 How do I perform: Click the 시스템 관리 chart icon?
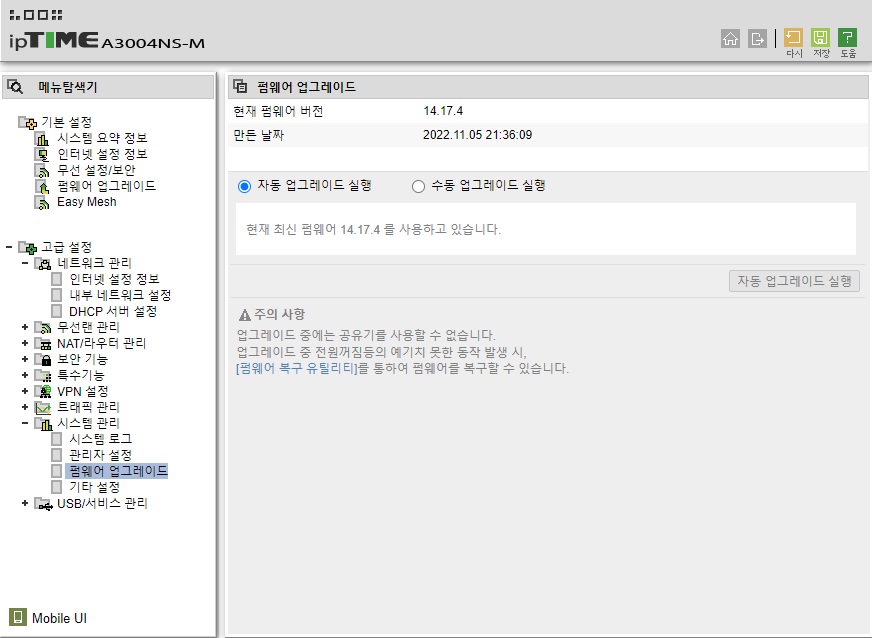click(43, 424)
